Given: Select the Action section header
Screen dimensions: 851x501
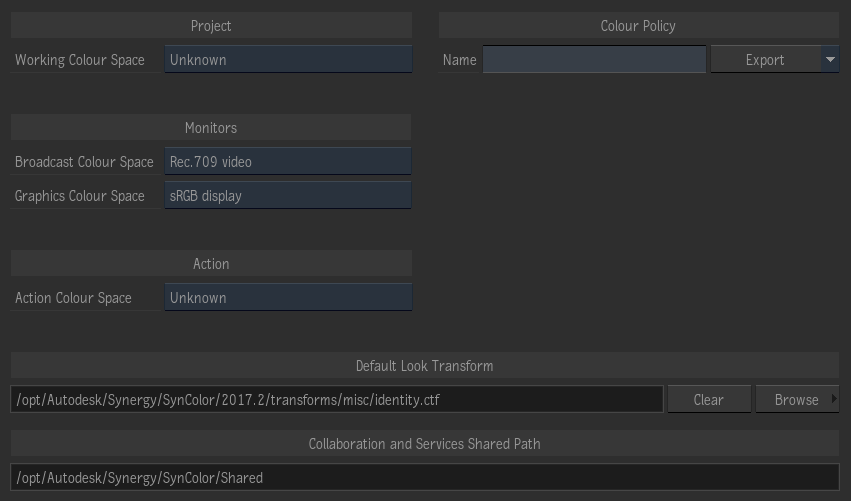Looking at the screenshot, I should coord(211,264).
